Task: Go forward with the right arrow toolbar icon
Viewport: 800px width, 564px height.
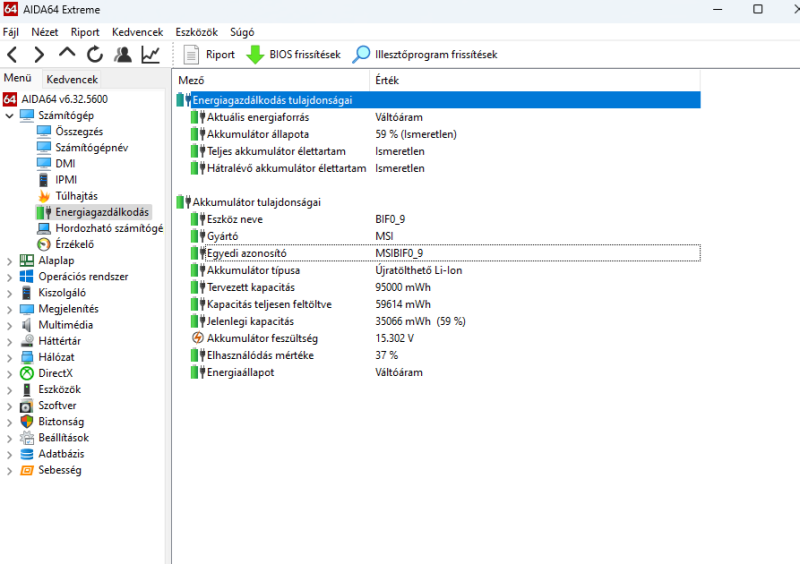Action: tap(39, 54)
